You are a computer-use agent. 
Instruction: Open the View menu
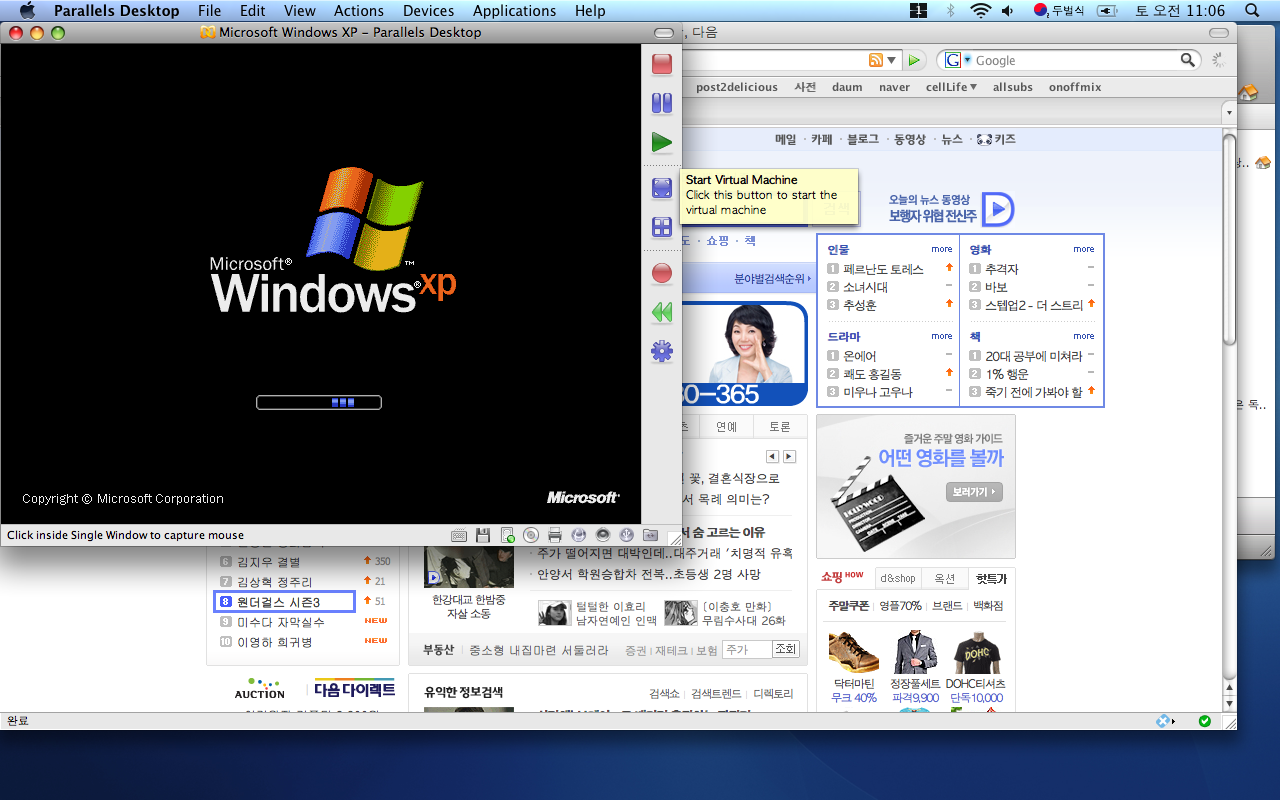click(x=300, y=11)
